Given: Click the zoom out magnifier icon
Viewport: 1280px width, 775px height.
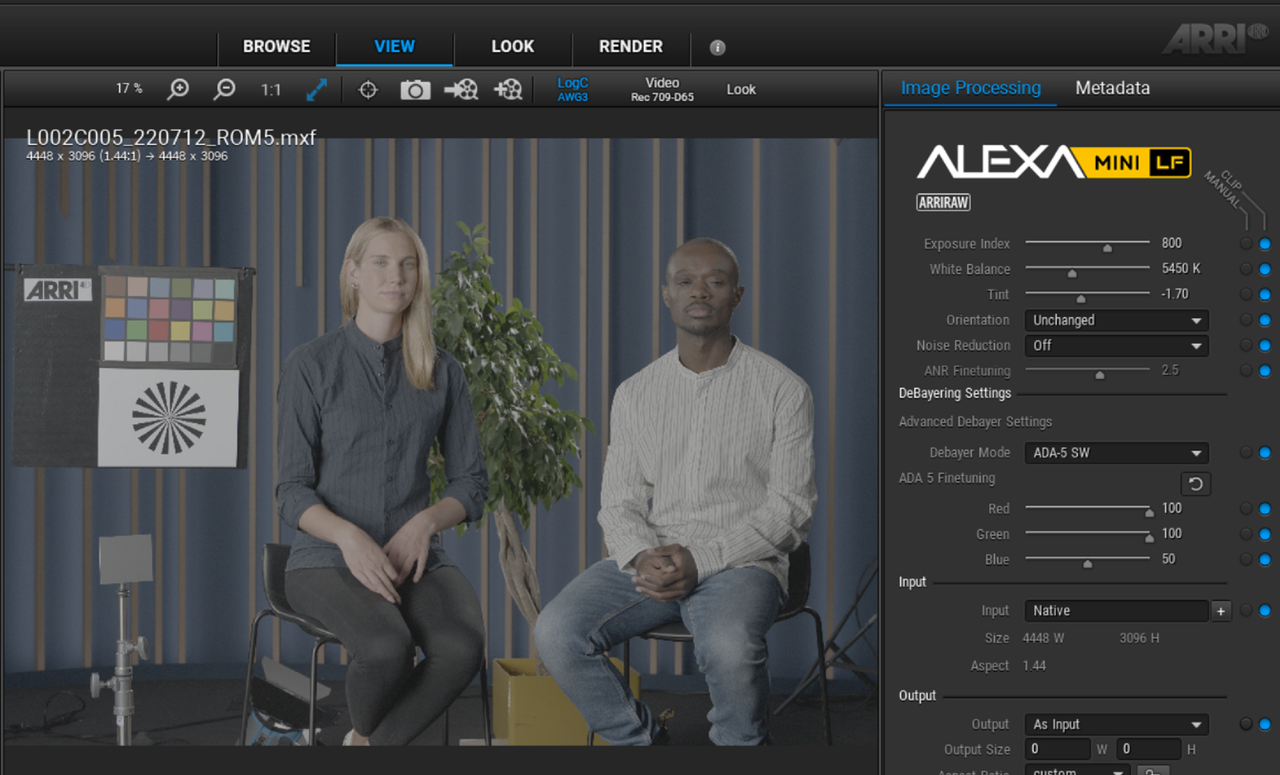Looking at the screenshot, I should point(225,89).
